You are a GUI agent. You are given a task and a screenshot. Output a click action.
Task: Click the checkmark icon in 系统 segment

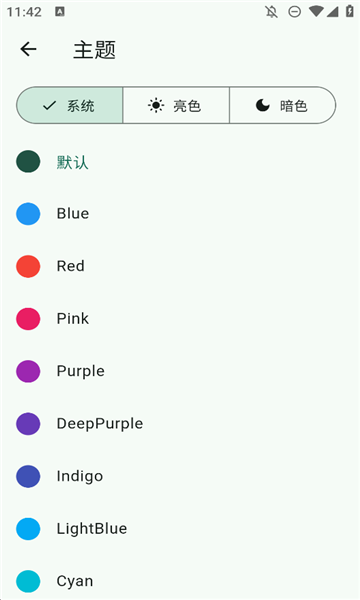tap(50, 105)
